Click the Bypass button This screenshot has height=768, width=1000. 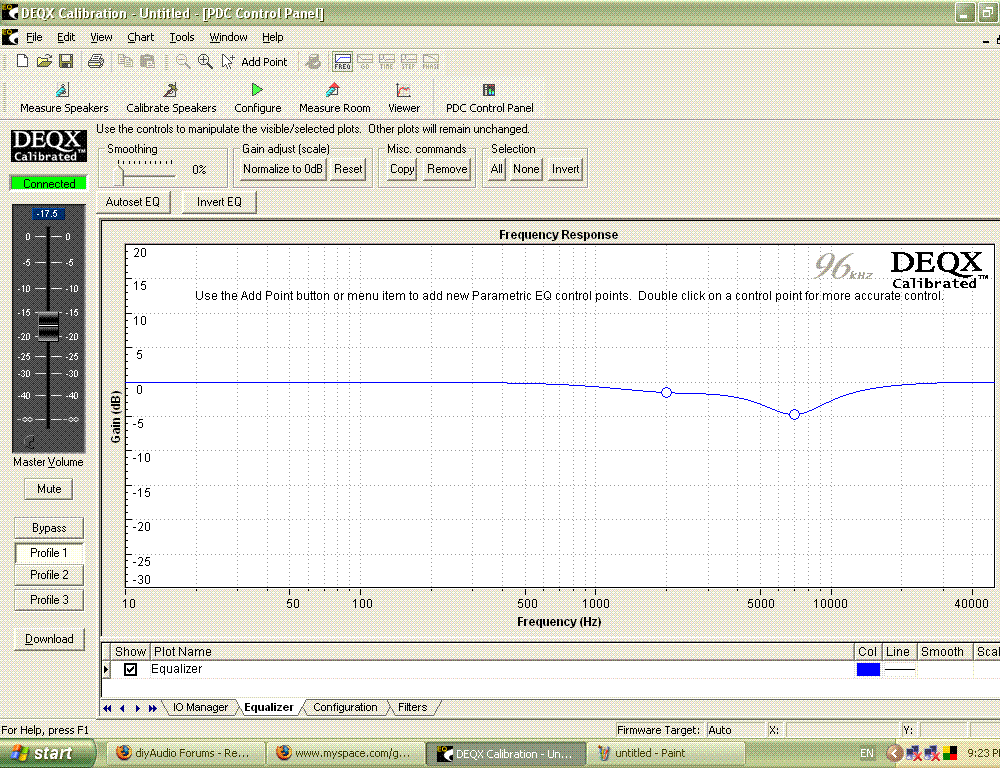(49, 528)
